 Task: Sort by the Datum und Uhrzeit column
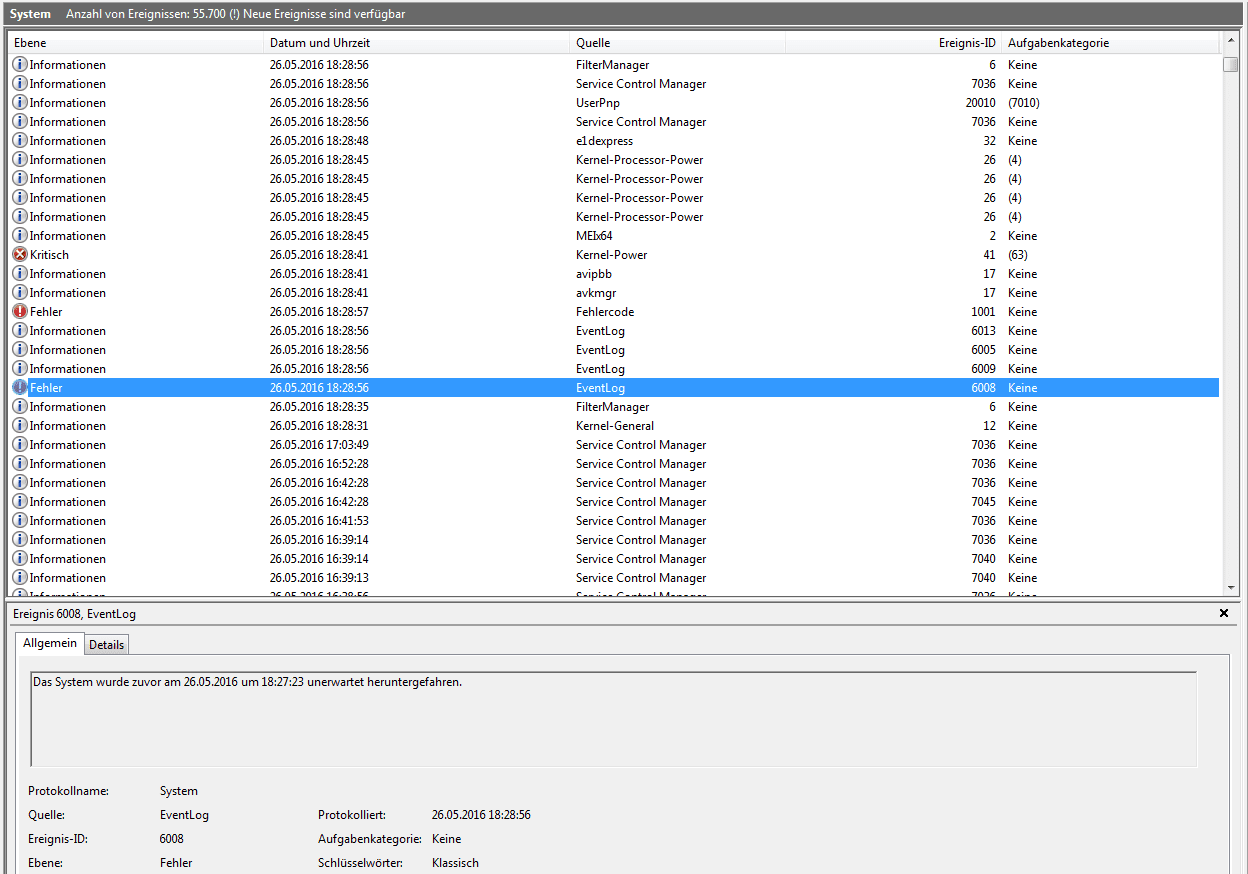pos(417,43)
